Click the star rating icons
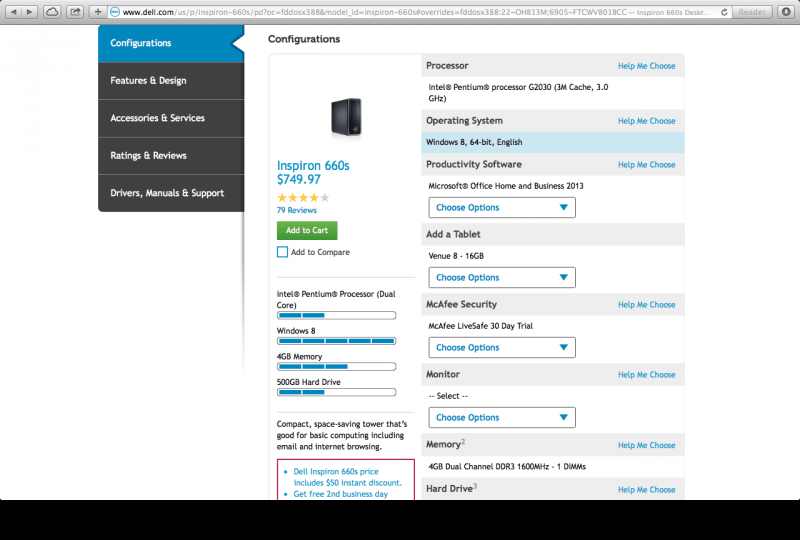 (x=303, y=198)
